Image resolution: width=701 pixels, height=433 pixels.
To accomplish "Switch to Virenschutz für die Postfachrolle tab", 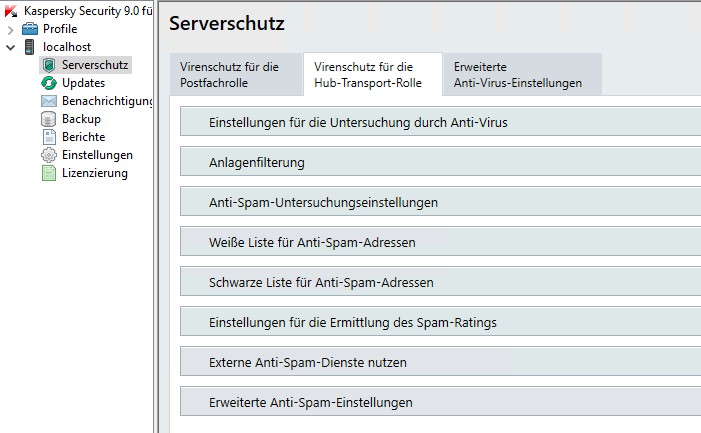I will [x=236, y=75].
